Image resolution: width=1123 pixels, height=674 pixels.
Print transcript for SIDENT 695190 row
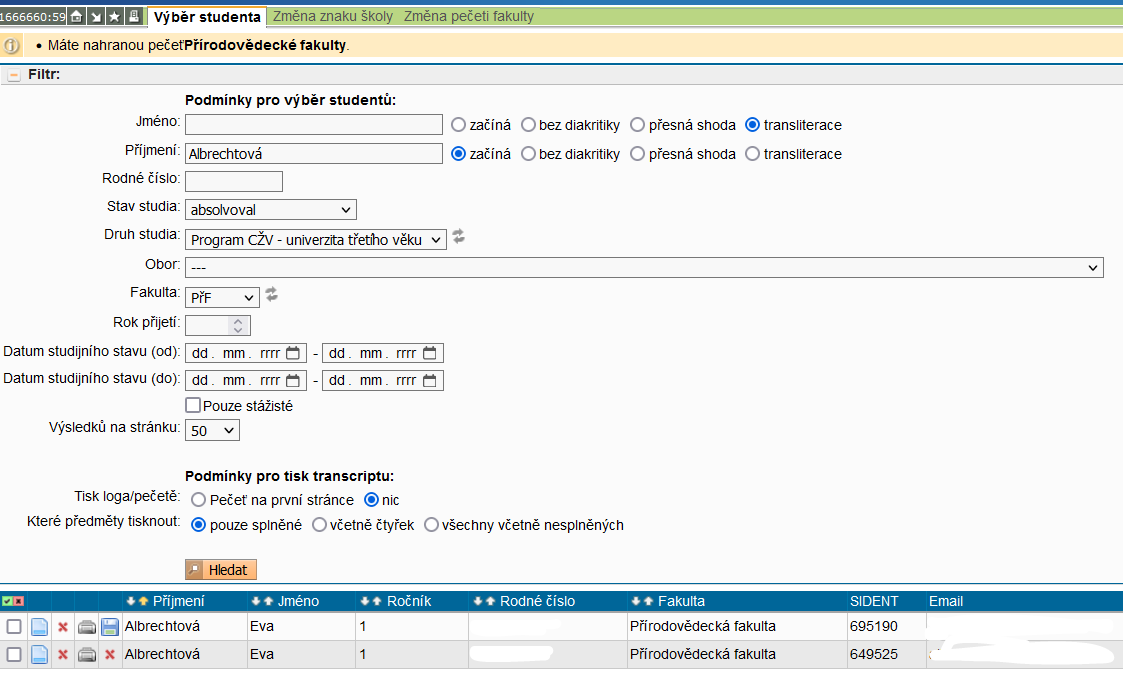[x=87, y=627]
